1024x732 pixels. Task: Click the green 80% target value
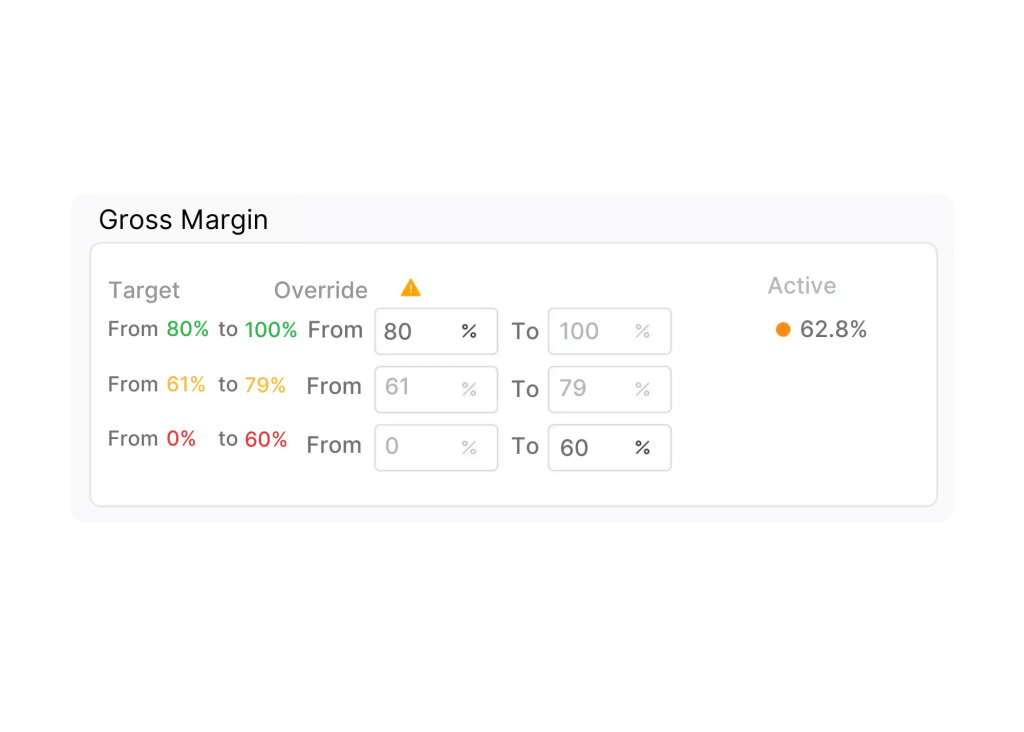click(188, 329)
